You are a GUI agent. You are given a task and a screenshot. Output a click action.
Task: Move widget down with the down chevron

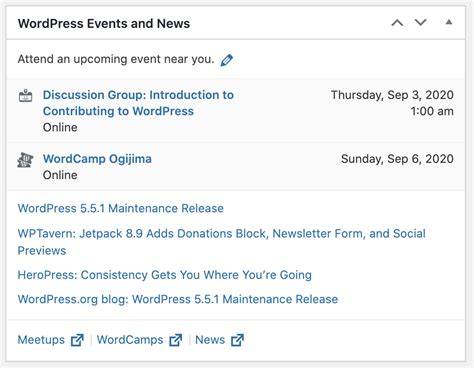point(421,22)
